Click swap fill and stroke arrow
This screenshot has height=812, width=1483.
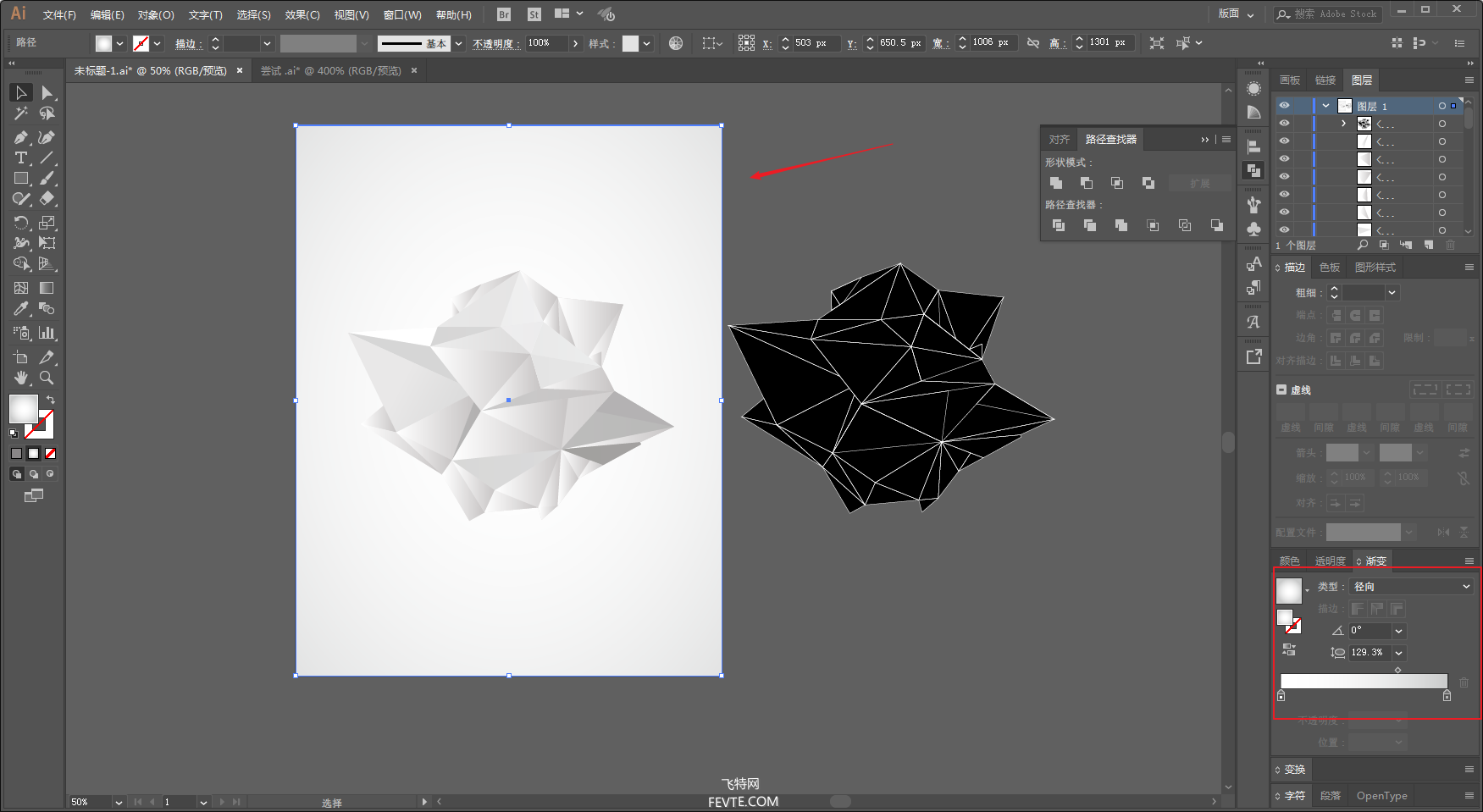pos(51,400)
